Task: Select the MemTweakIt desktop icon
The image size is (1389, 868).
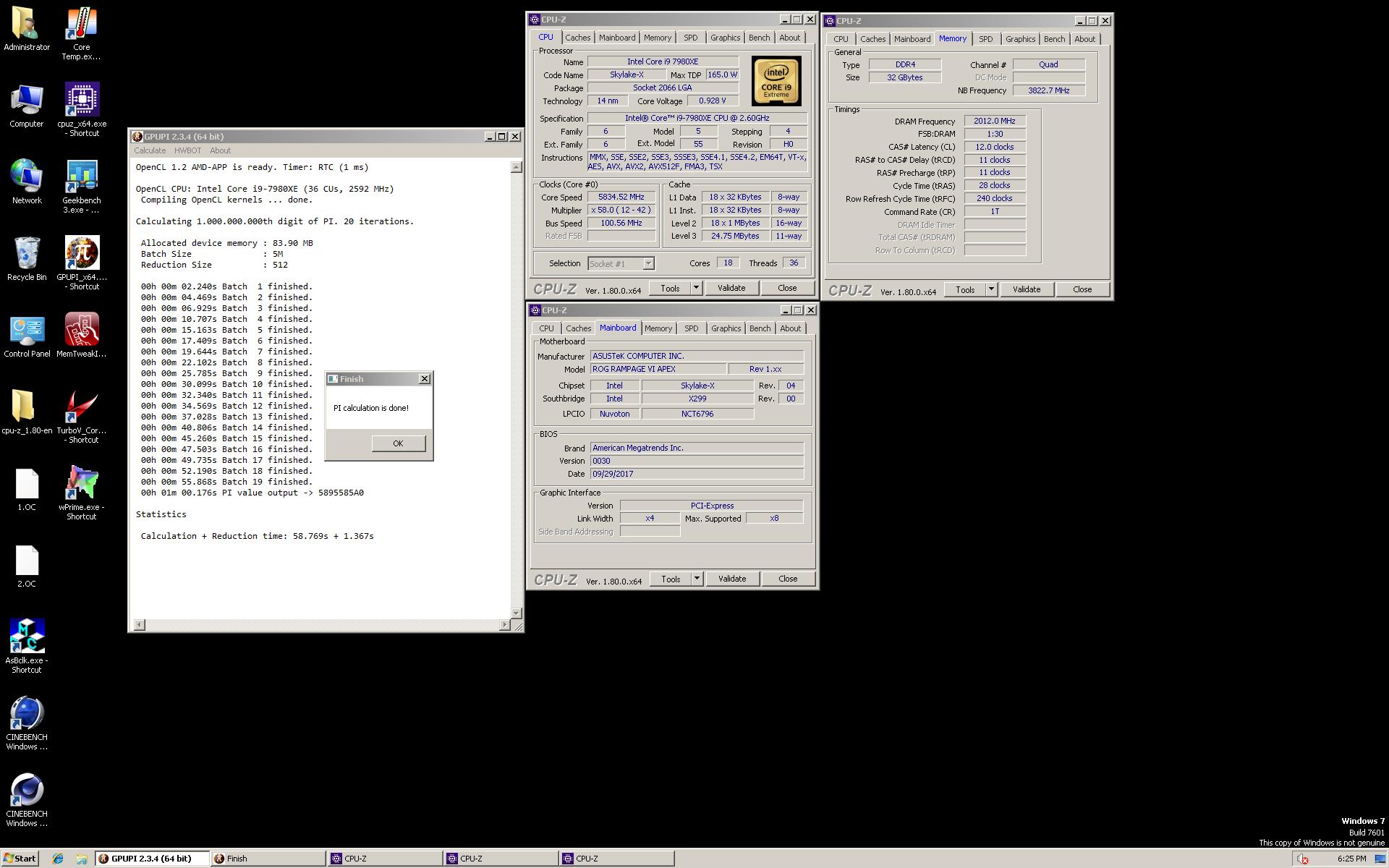Action: 81,331
